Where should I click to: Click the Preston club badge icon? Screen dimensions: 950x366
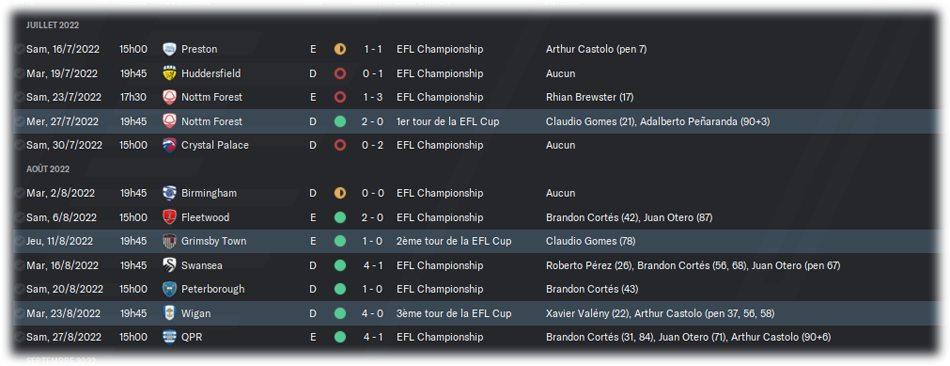pos(170,49)
